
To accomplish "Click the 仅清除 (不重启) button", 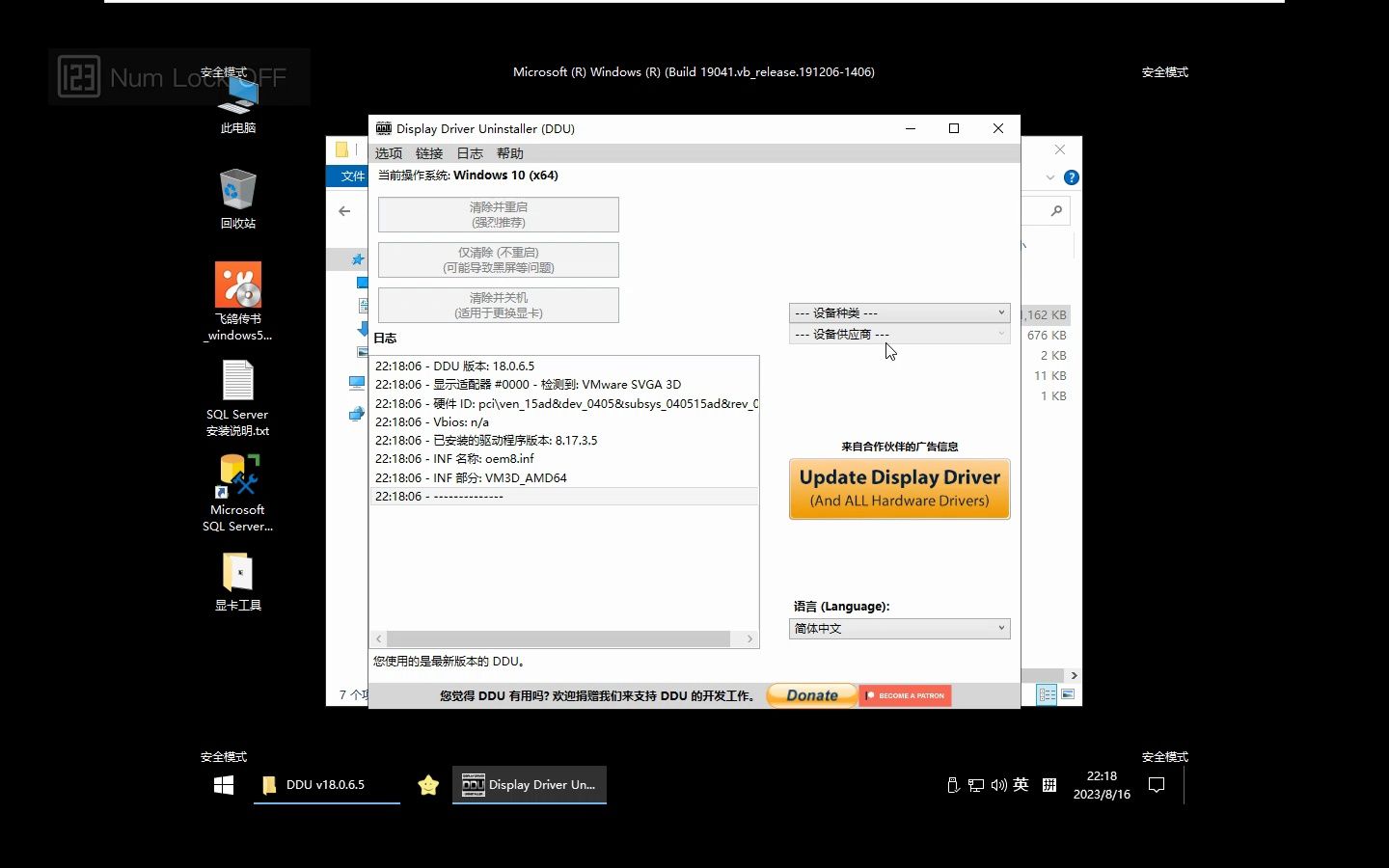I will coord(499,260).
